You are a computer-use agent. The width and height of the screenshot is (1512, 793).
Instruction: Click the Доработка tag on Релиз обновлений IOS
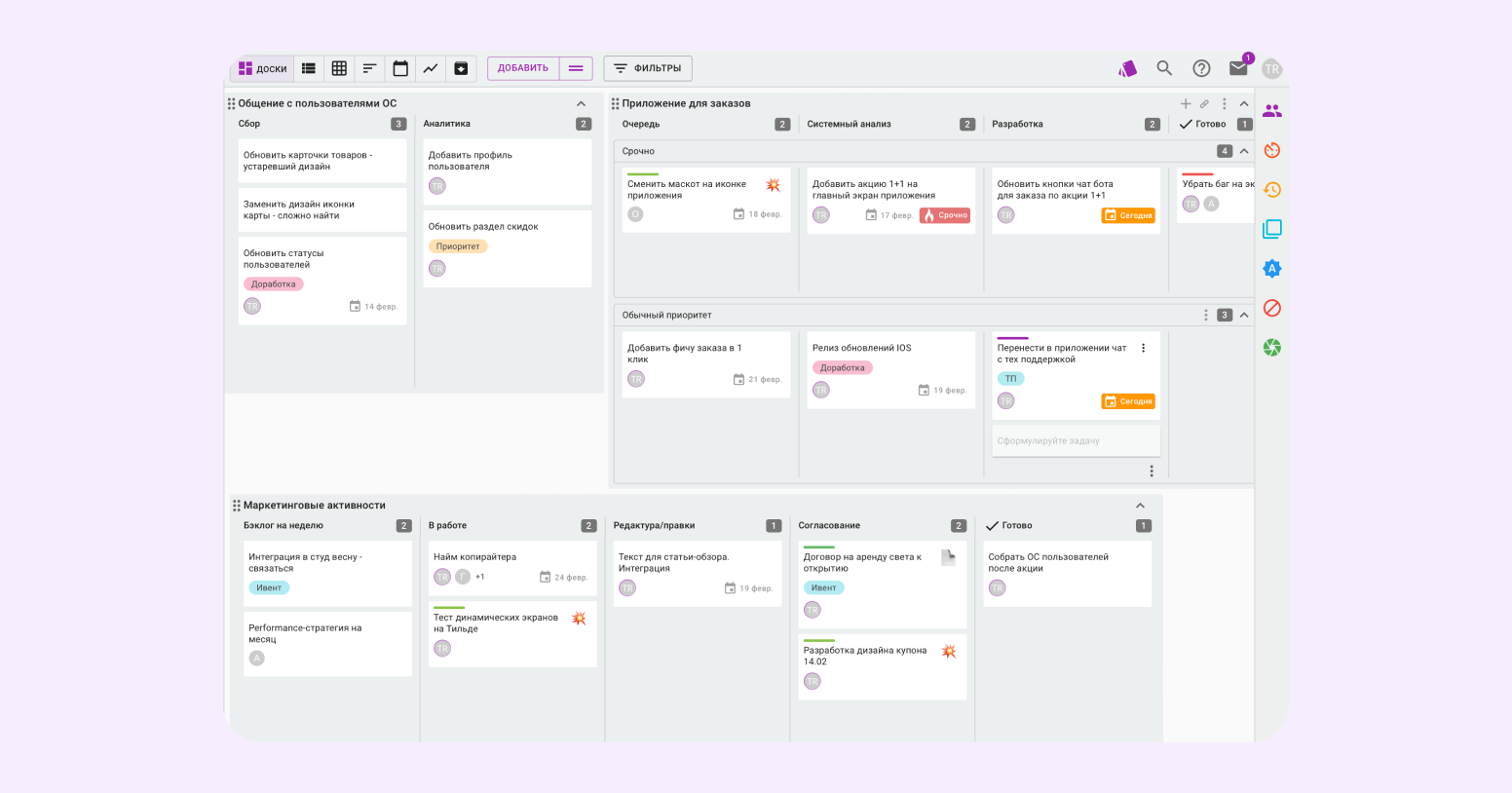pyautogui.click(x=843, y=368)
